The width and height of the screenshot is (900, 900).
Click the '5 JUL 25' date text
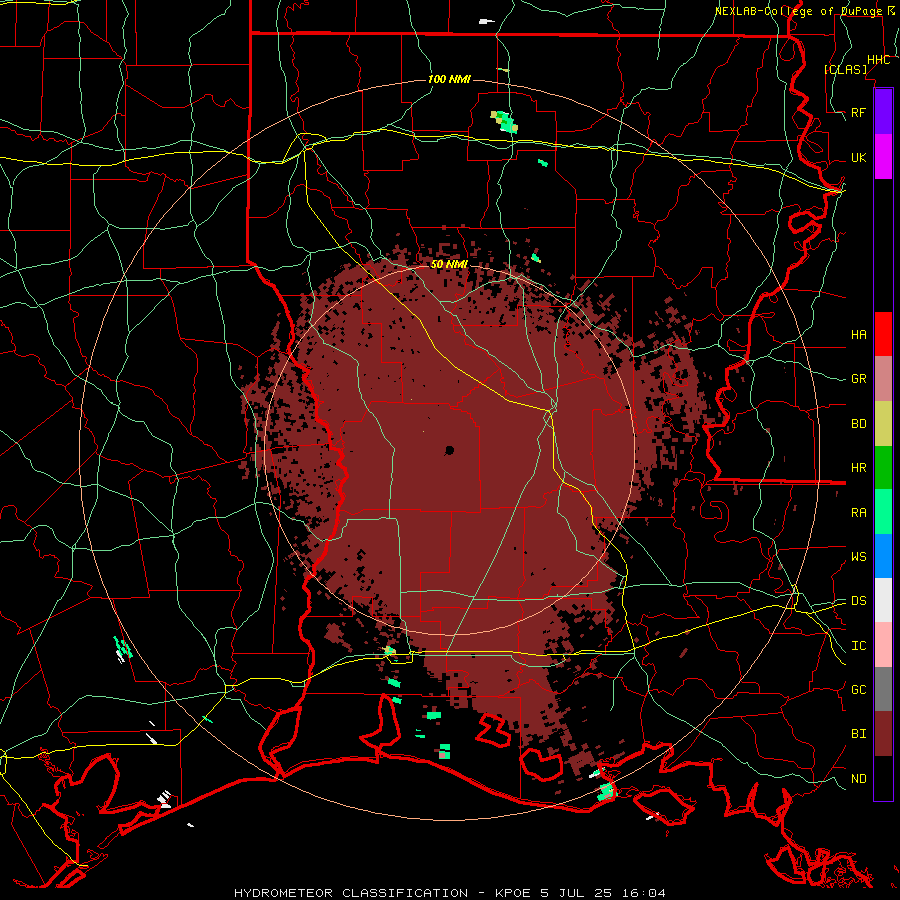[575, 893]
